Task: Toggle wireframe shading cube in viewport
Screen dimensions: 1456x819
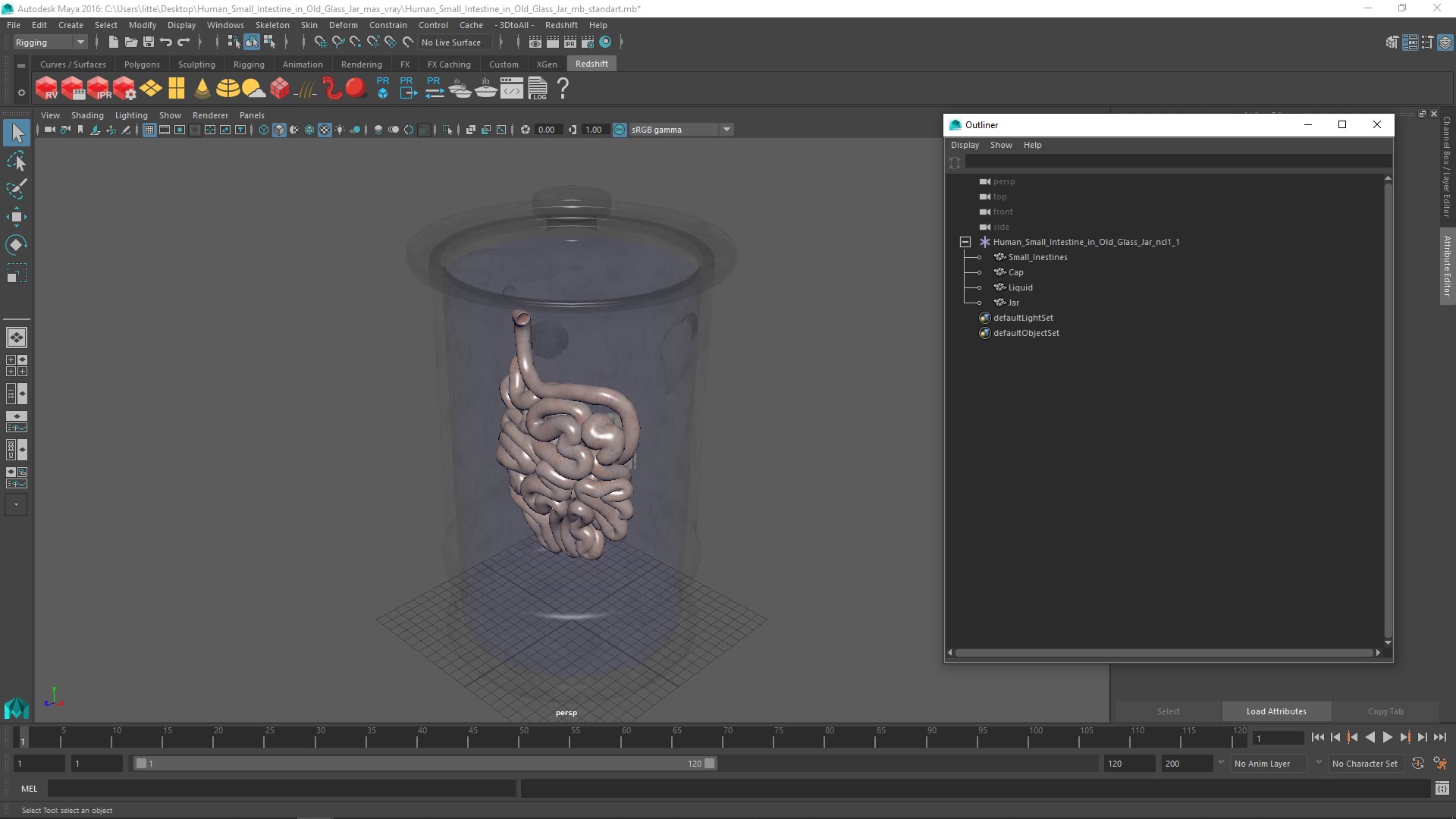Action: click(x=263, y=130)
